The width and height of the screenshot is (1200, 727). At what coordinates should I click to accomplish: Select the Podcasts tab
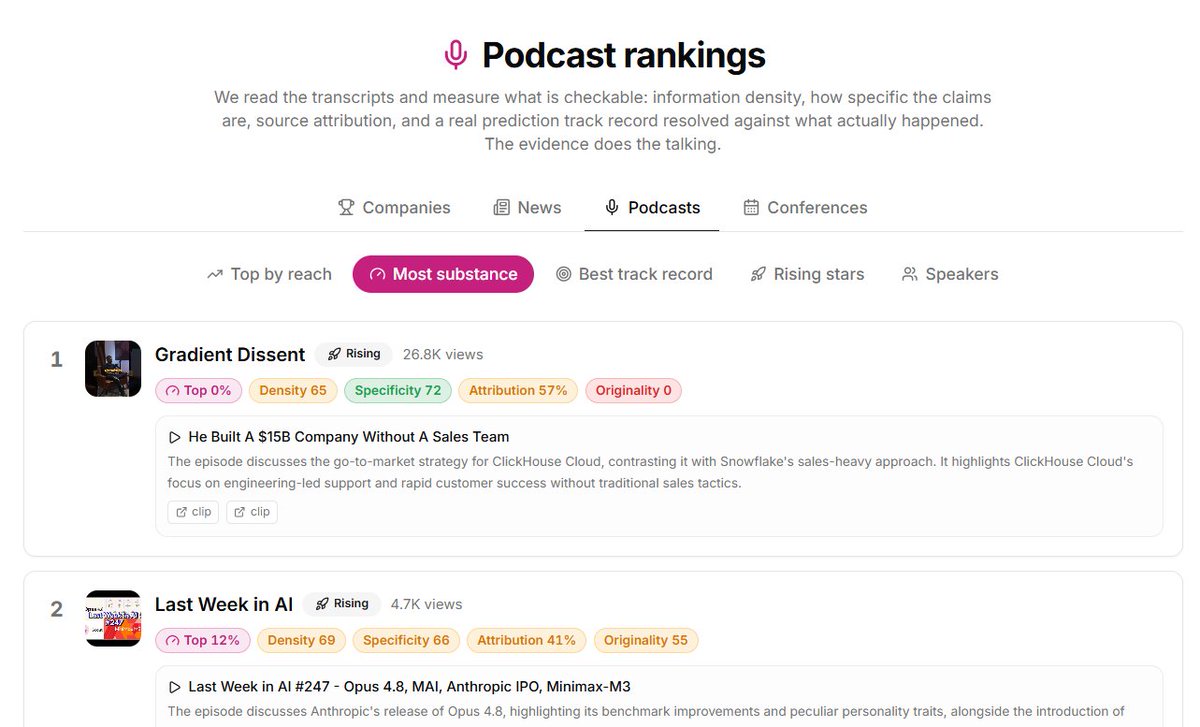(x=652, y=208)
